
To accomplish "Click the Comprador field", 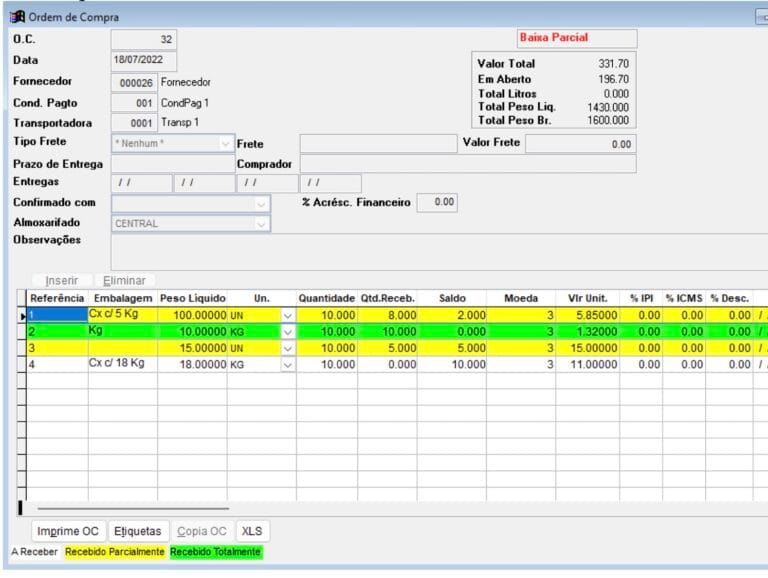I will point(468,164).
